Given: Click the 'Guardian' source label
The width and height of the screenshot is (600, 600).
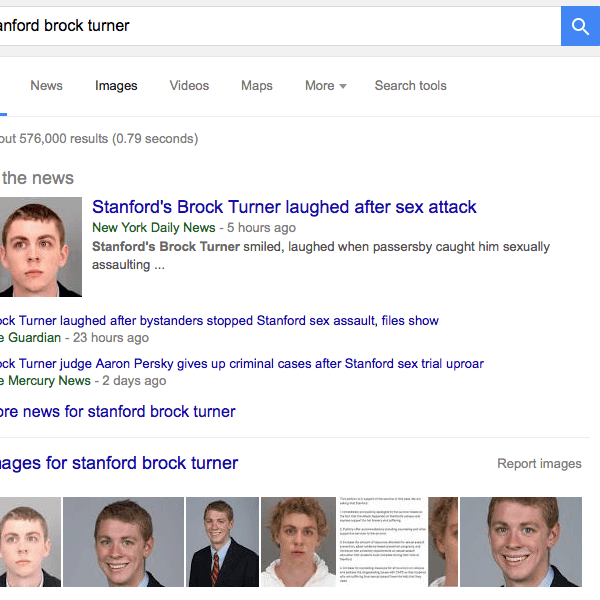Looking at the screenshot, I should (x=34, y=338).
